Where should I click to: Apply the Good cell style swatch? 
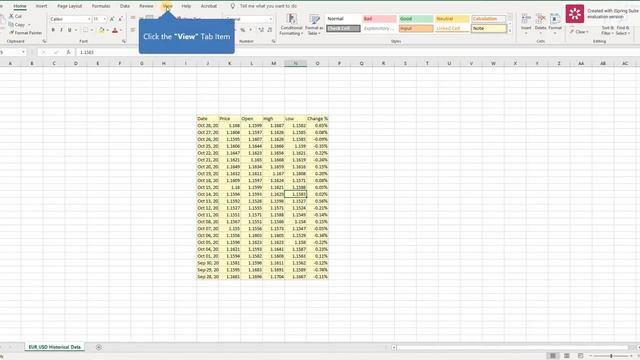pos(416,19)
